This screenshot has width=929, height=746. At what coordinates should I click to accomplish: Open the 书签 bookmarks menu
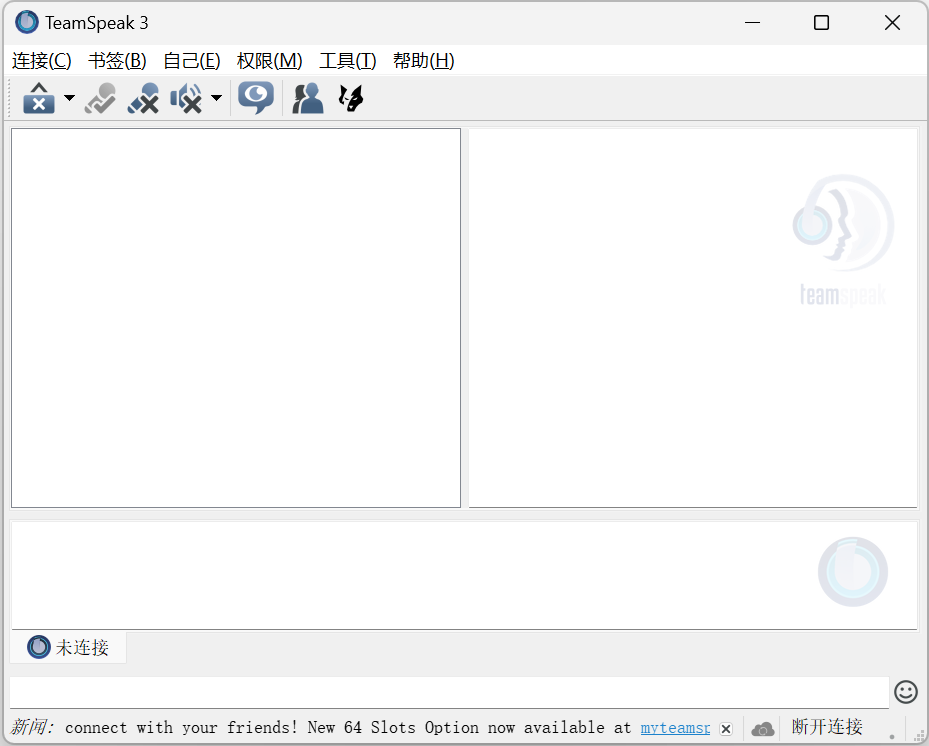pos(116,61)
